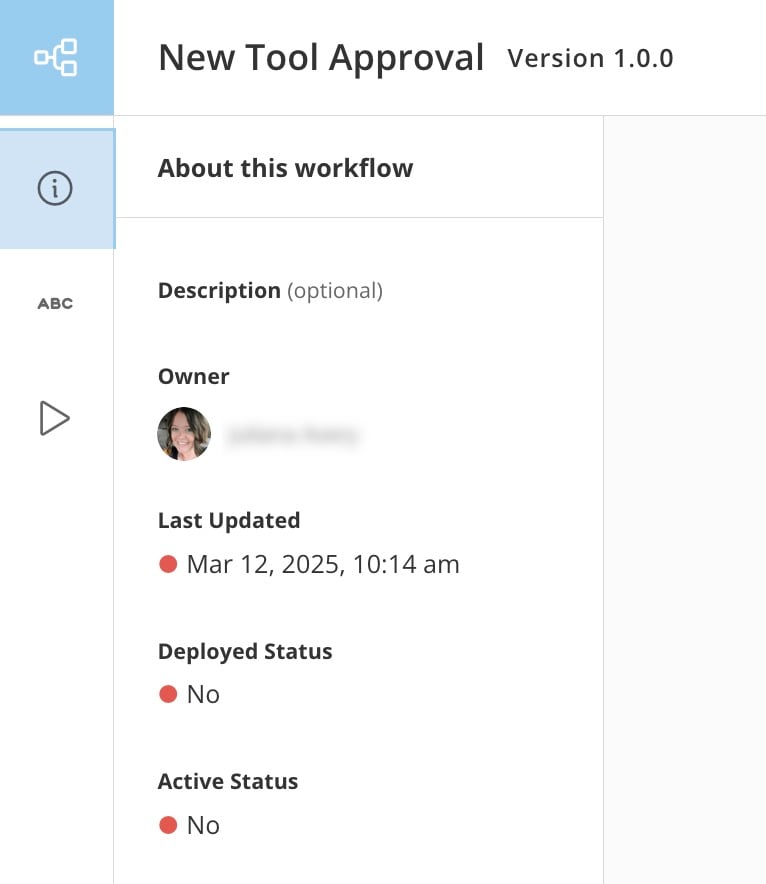Click the No value under Active Status

(203, 825)
